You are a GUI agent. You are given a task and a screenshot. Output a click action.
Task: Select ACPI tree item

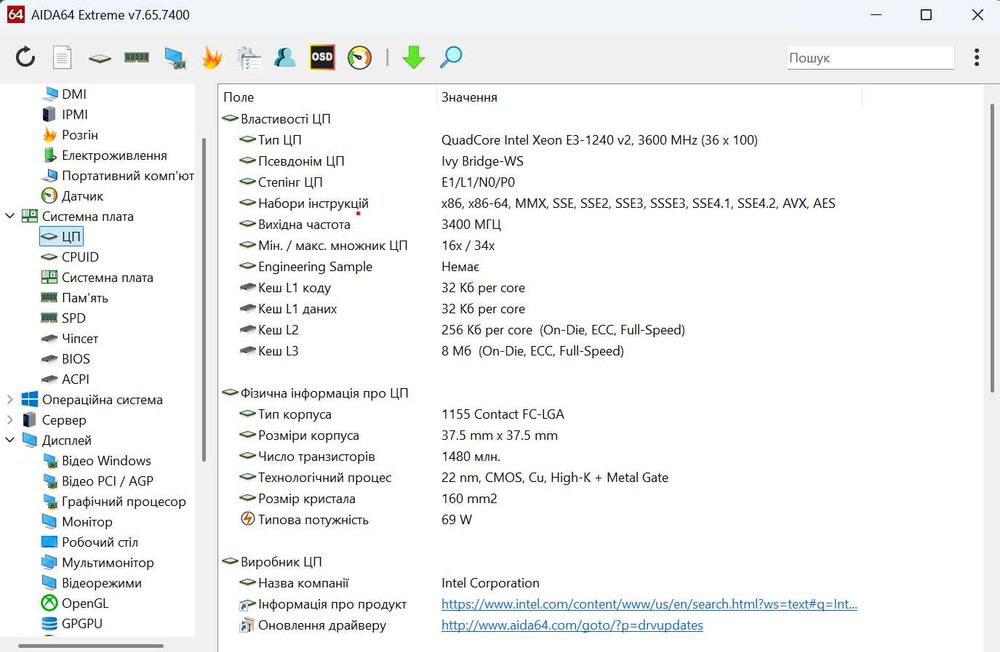[x=65, y=380]
